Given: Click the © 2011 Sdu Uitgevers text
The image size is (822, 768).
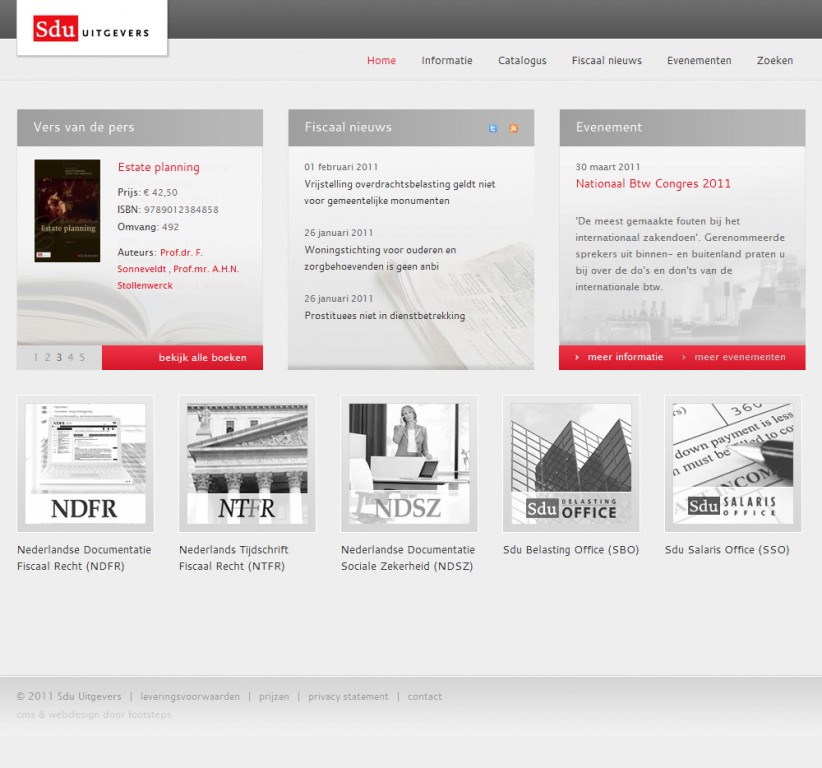Looking at the screenshot, I should [x=69, y=697].
